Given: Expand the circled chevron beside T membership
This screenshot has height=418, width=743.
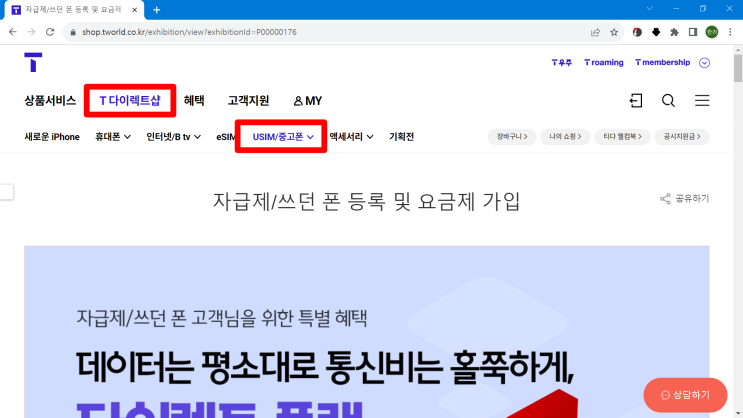Looking at the screenshot, I should click(x=704, y=63).
